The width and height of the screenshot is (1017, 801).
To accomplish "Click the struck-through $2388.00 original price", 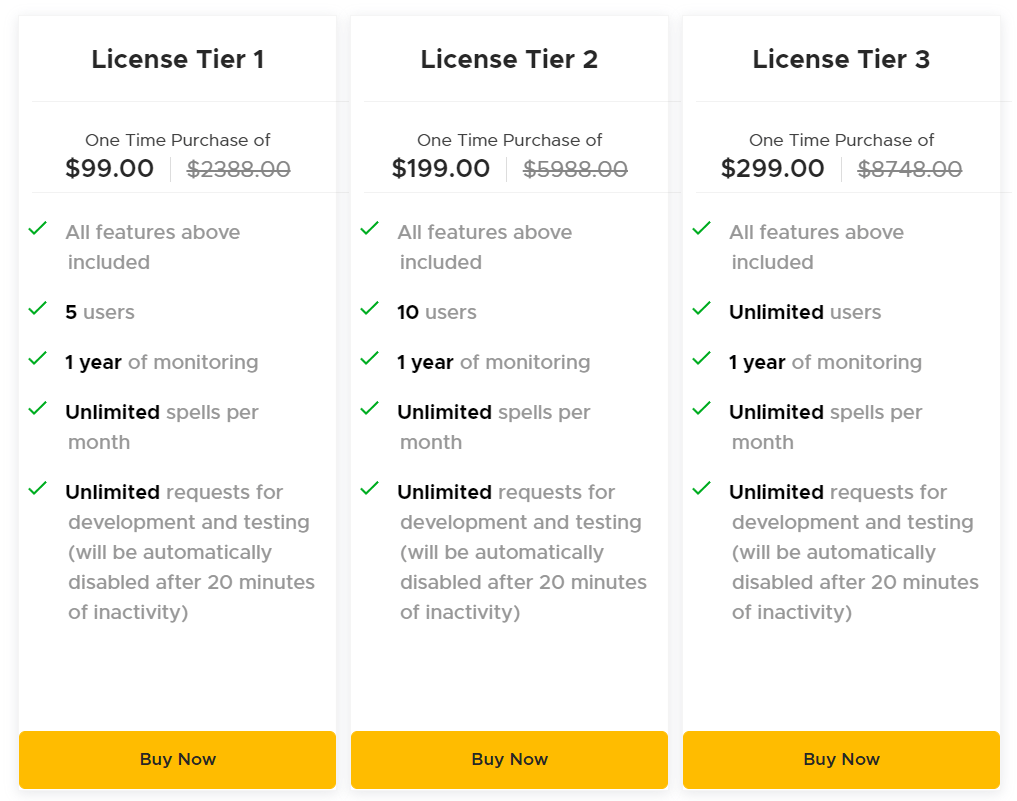I will tap(239, 170).
